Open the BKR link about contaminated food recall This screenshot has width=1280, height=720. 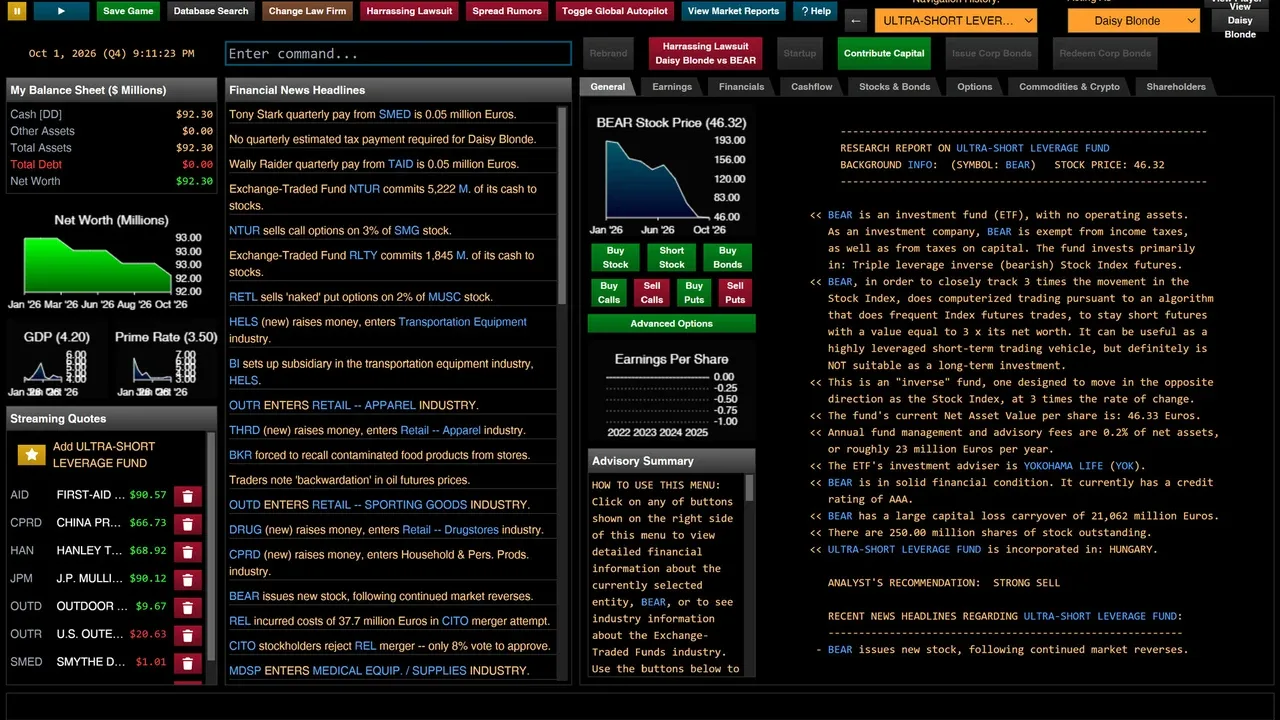click(240, 455)
